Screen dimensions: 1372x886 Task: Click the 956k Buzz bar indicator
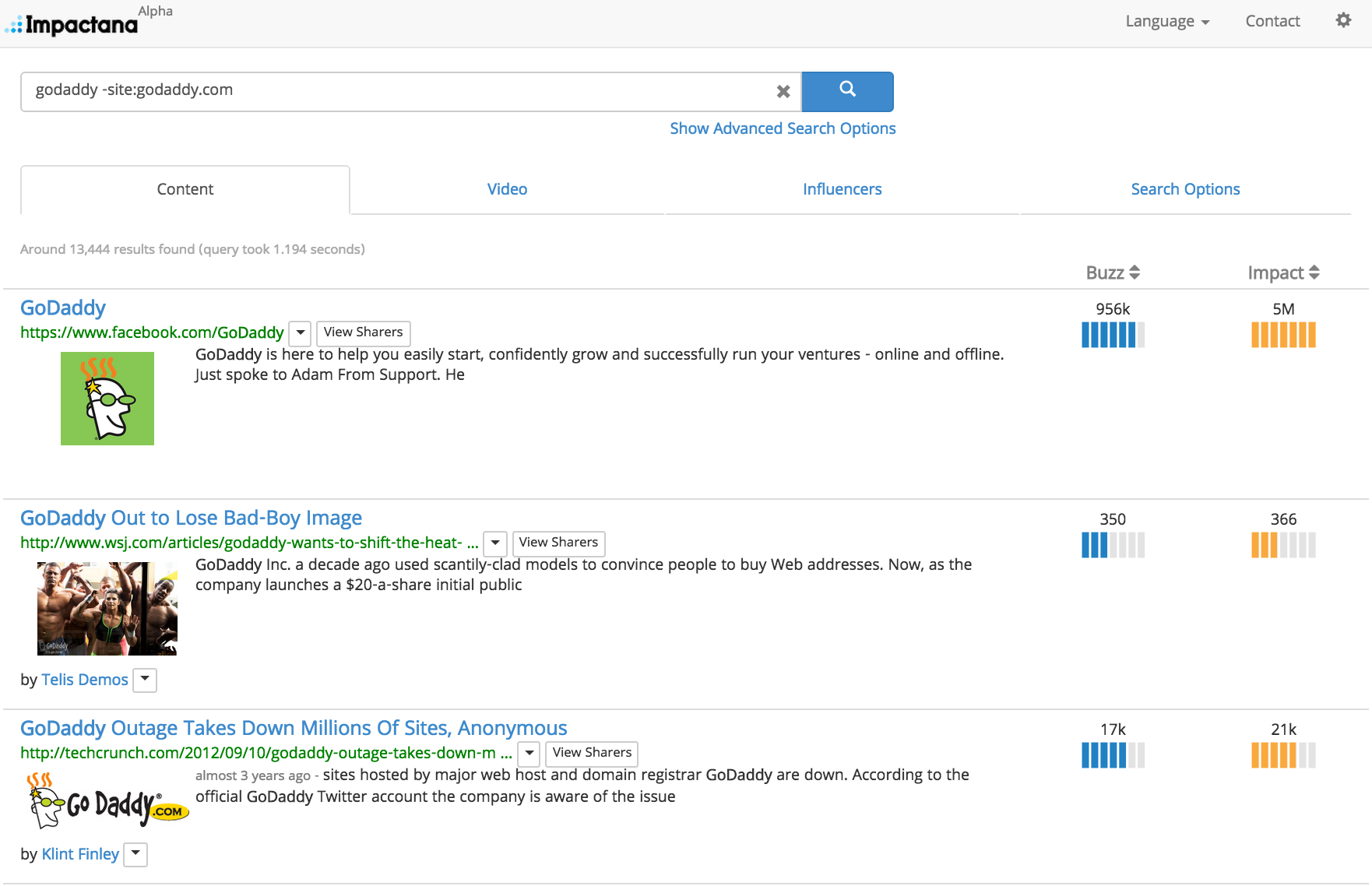click(1113, 335)
